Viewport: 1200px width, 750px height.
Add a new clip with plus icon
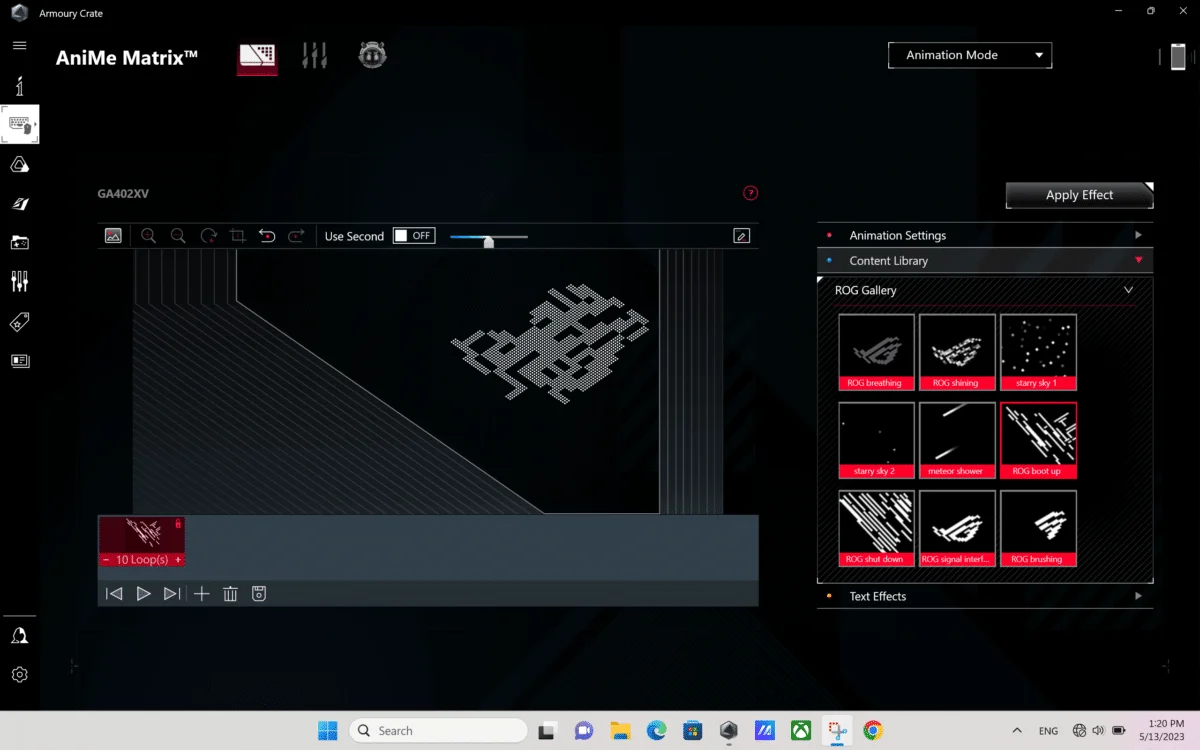(201, 594)
